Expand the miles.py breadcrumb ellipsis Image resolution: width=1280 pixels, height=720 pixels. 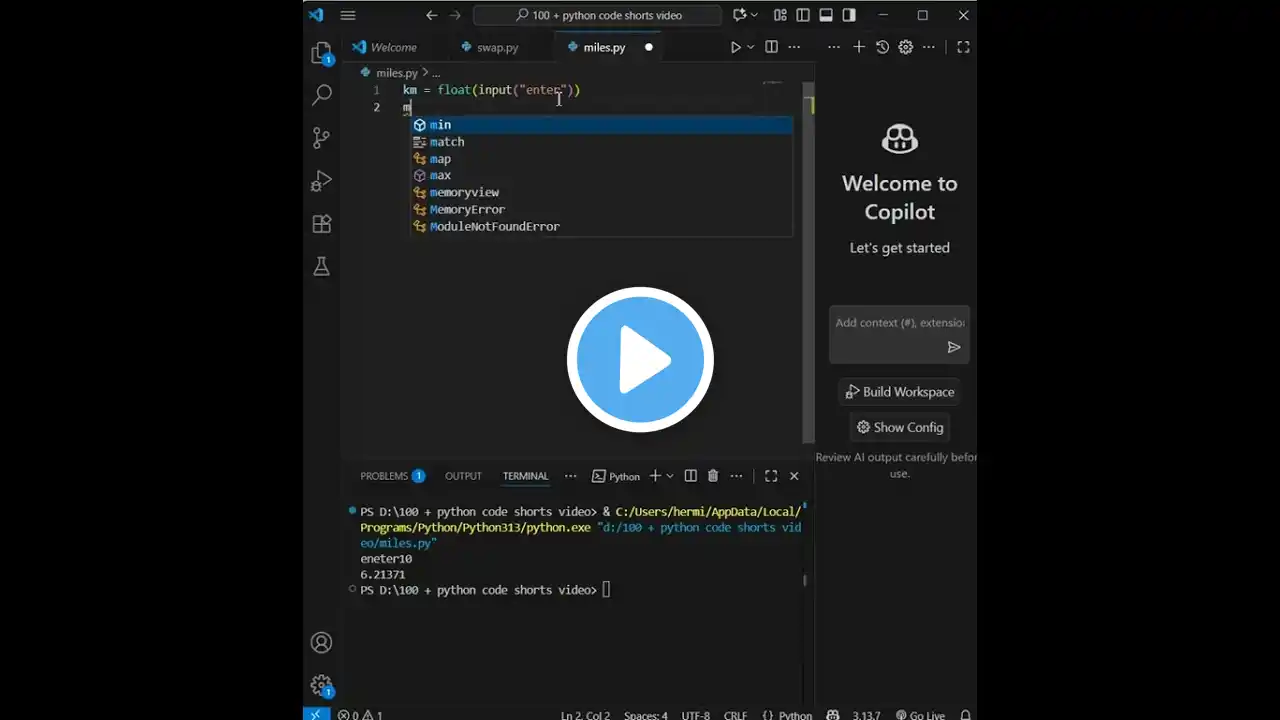pyautogui.click(x=436, y=73)
